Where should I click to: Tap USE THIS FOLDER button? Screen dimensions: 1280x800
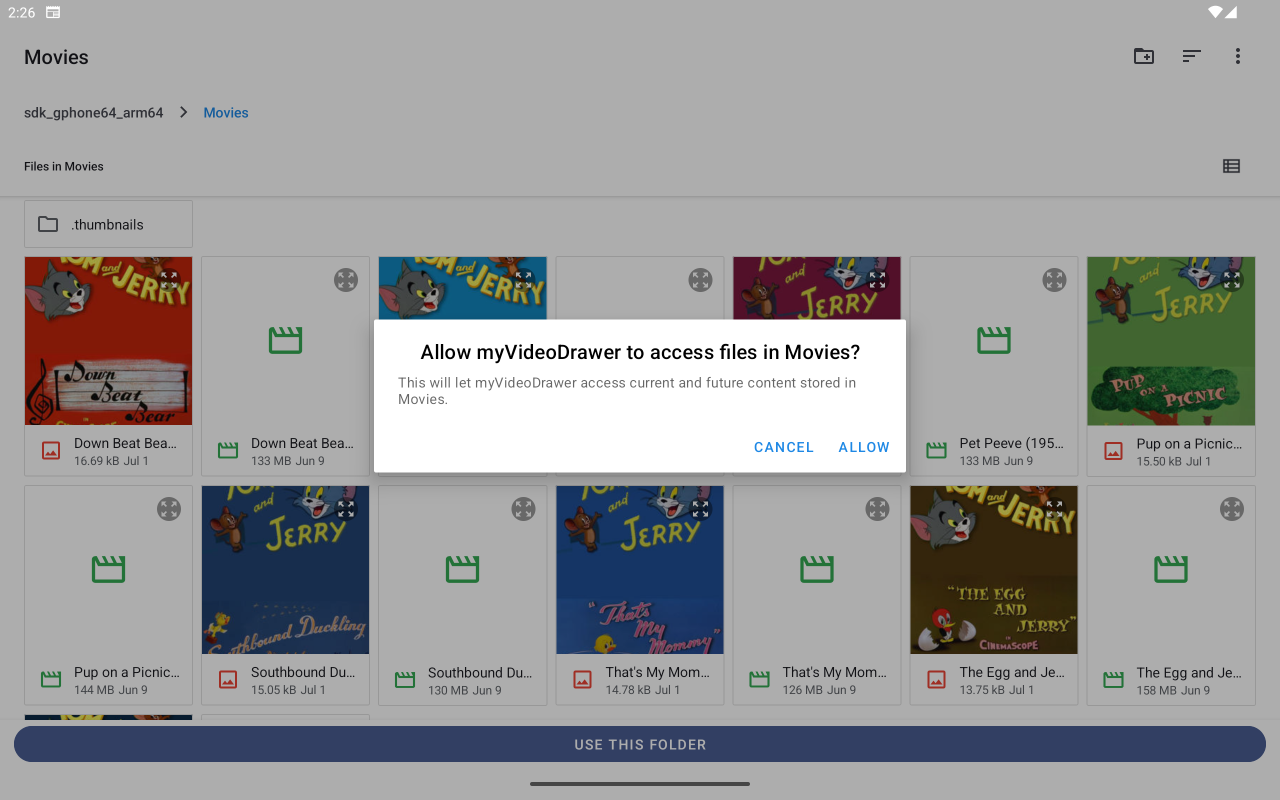(640, 744)
